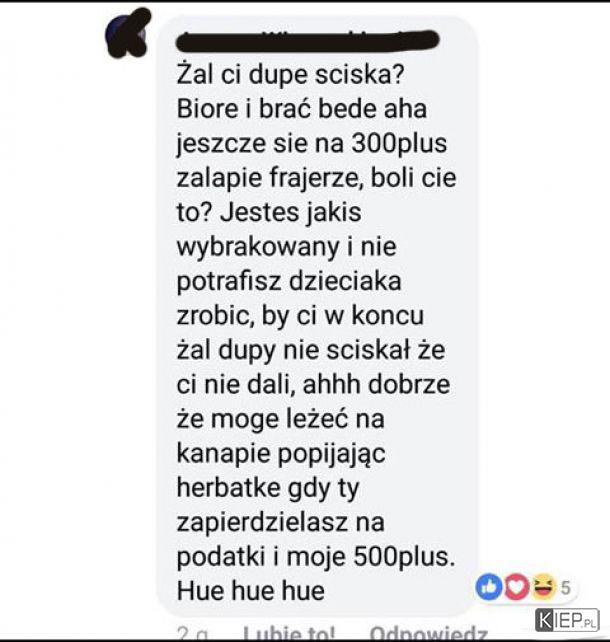Click the blue thumbs-up Like reaction icon
This screenshot has width=610, height=642.
pos(489,587)
